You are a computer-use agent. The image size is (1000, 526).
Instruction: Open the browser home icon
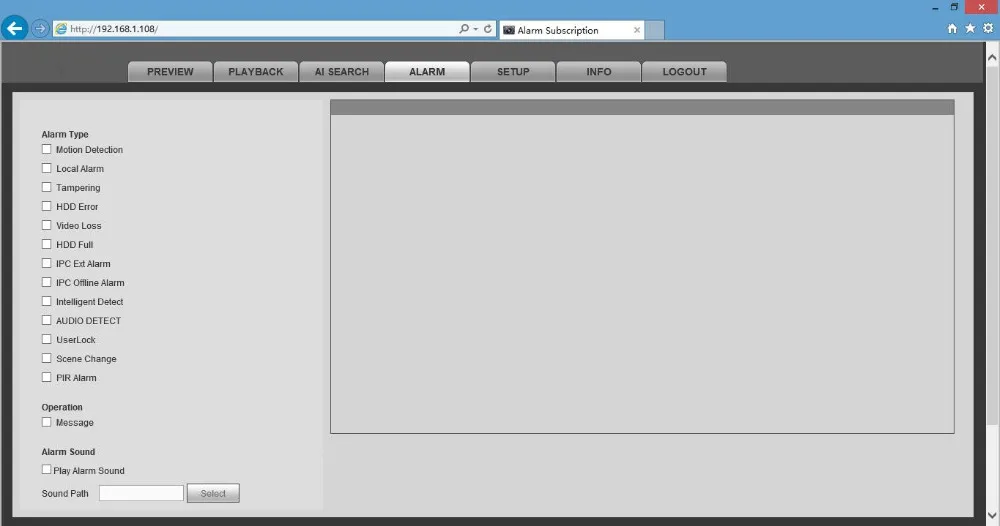click(x=952, y=28)
